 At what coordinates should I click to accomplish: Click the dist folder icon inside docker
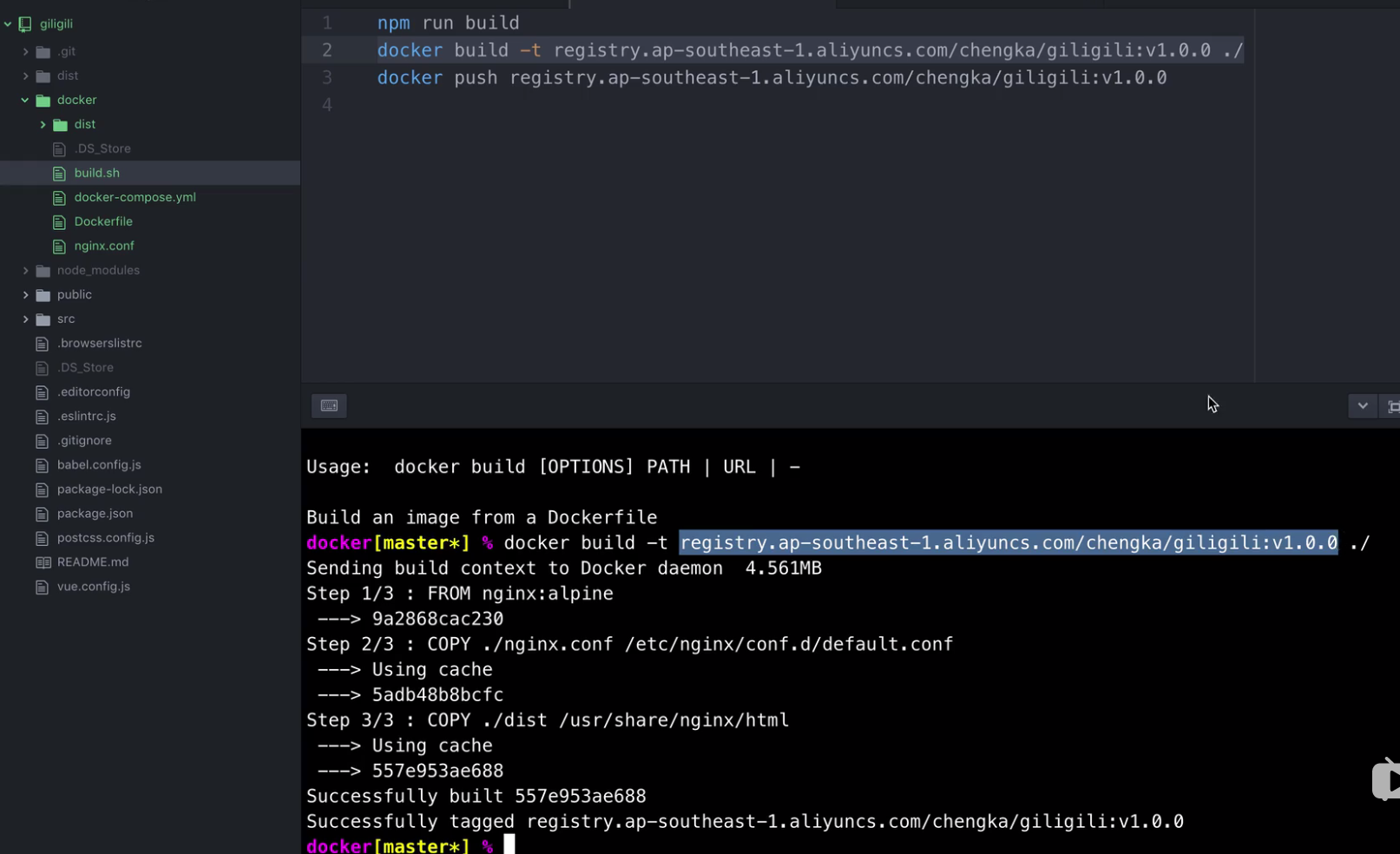[x=60, y=125]
